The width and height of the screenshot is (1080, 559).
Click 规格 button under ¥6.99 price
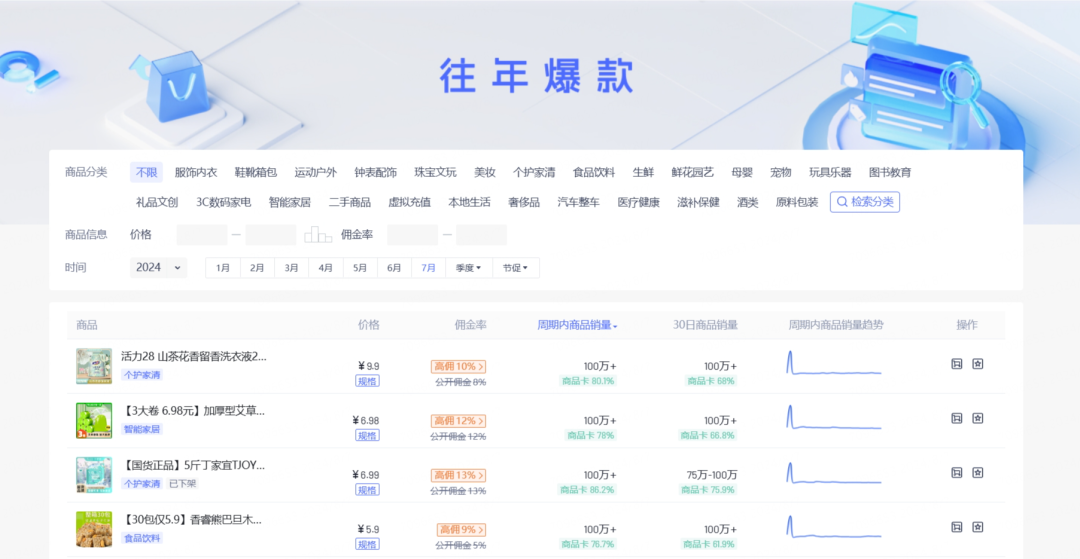[367, 489]
